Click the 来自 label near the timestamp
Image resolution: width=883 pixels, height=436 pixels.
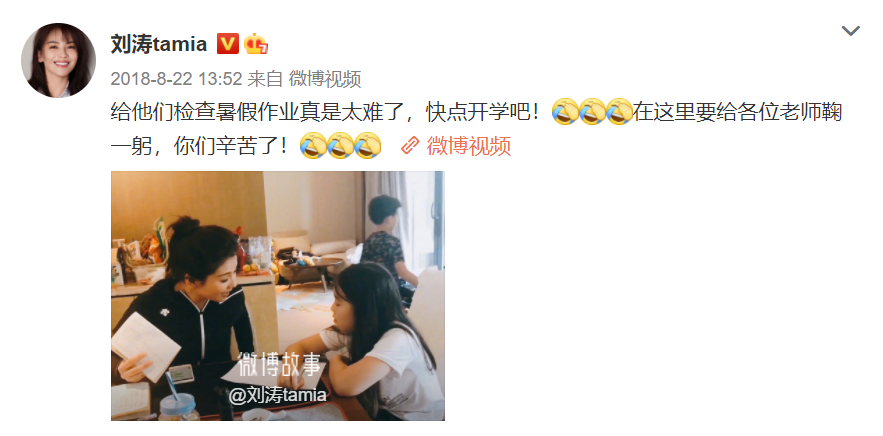tap(265, 79)
